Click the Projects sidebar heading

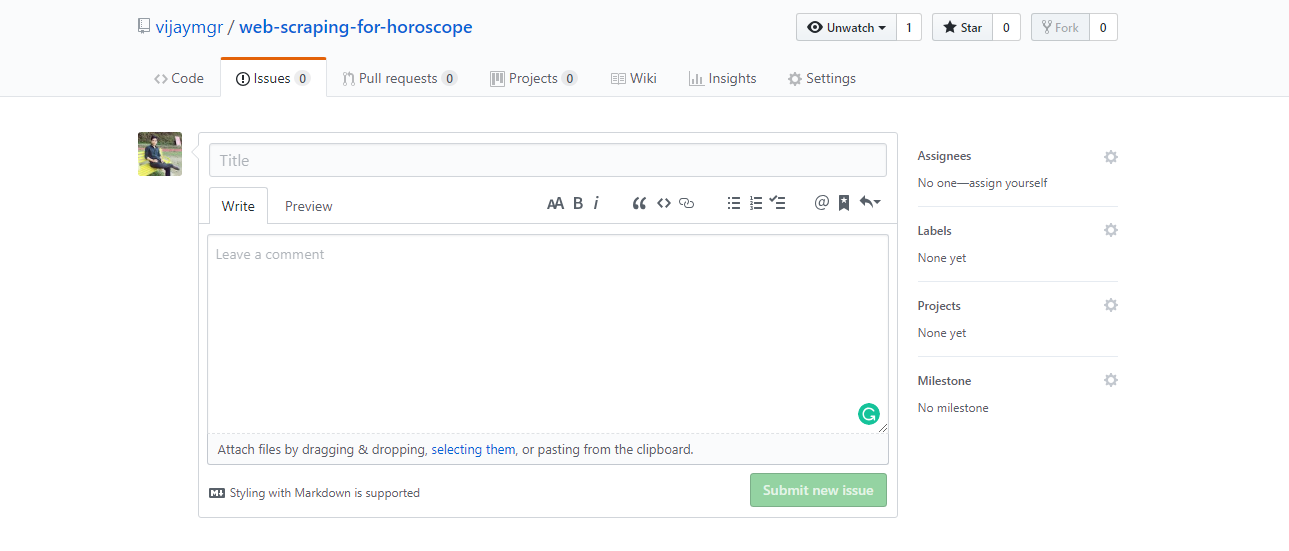939,306
